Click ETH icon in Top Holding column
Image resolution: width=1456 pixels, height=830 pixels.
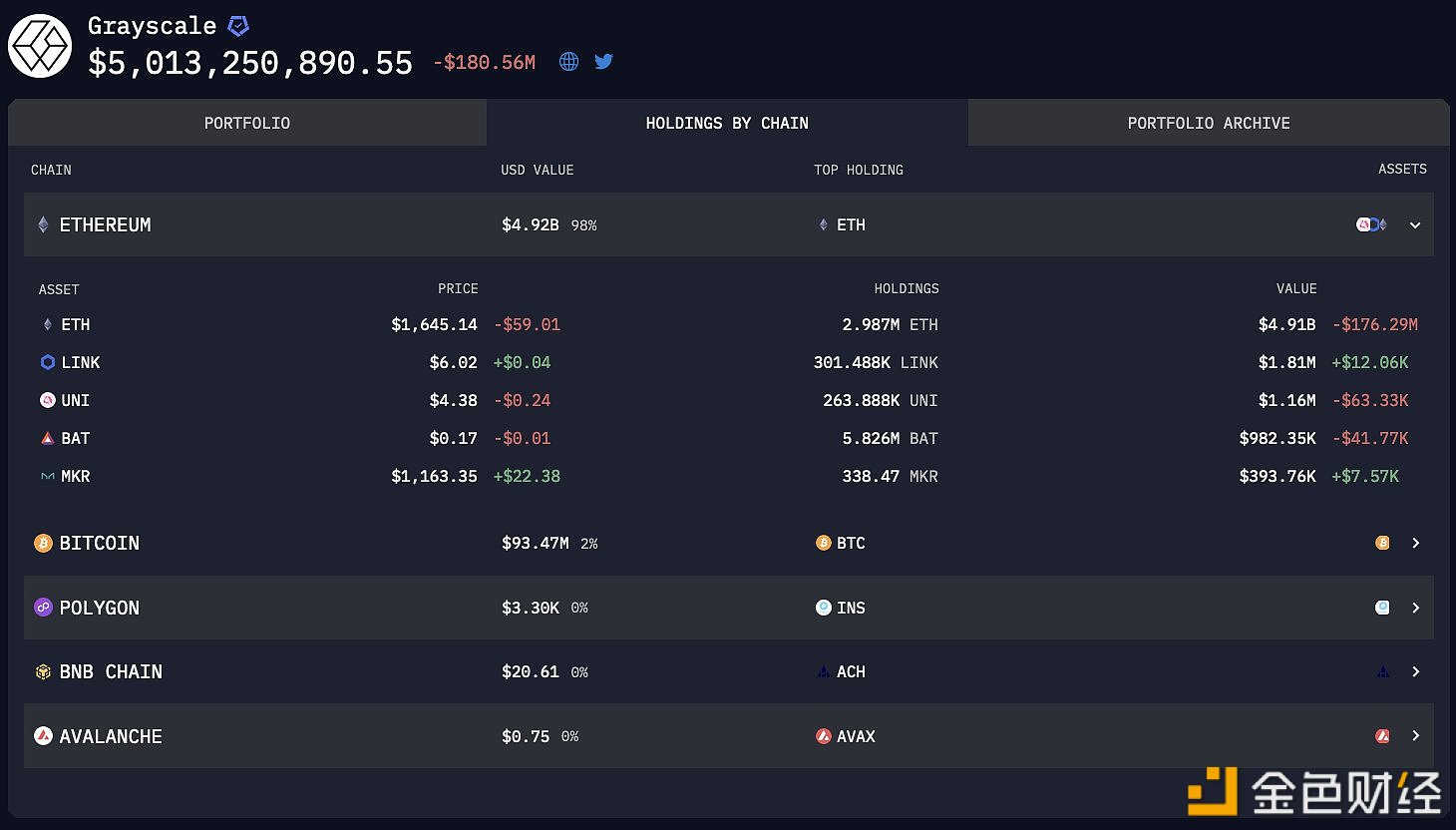(x=823, y=225)
